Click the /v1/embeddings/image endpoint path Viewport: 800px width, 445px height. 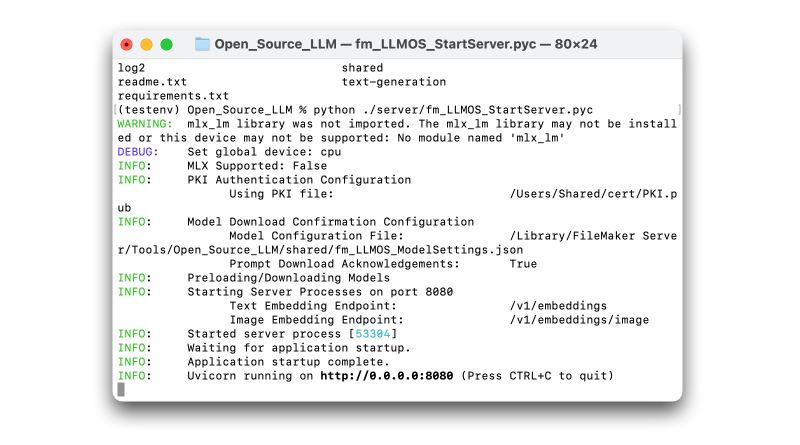click(x=579, y=320)
